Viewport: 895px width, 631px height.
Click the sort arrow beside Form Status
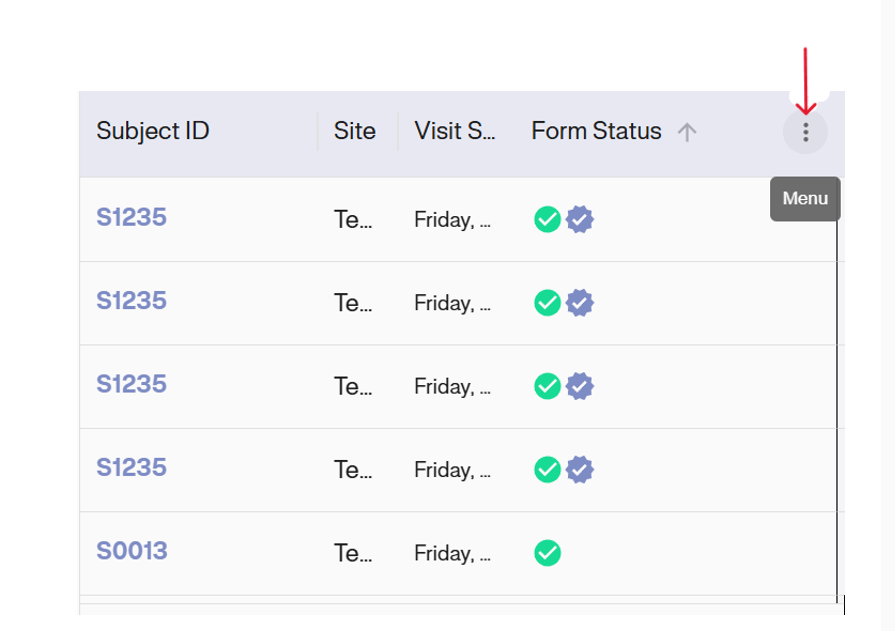click(x=686, y=132)
